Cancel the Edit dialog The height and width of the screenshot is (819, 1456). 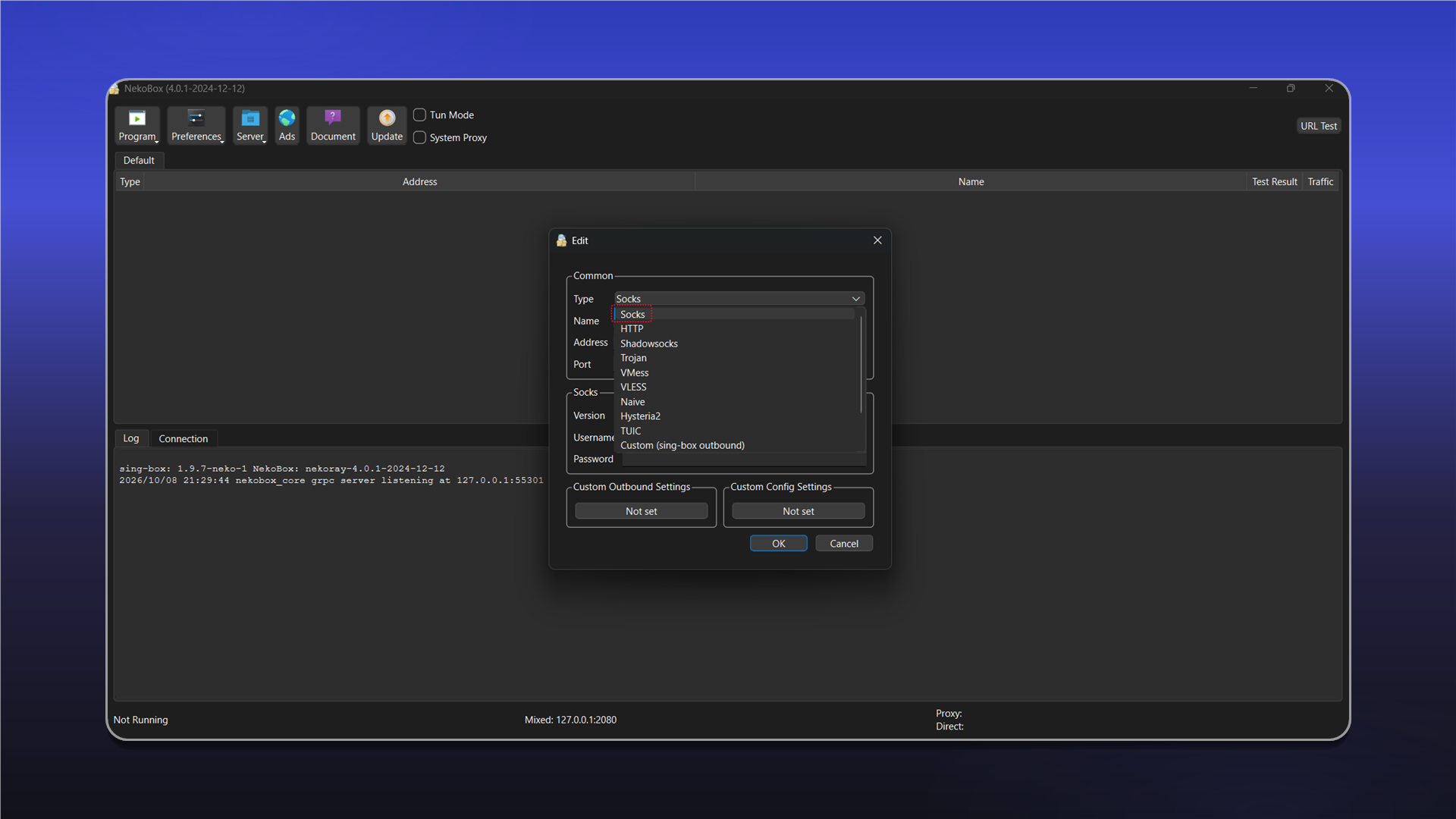(844, 544)
